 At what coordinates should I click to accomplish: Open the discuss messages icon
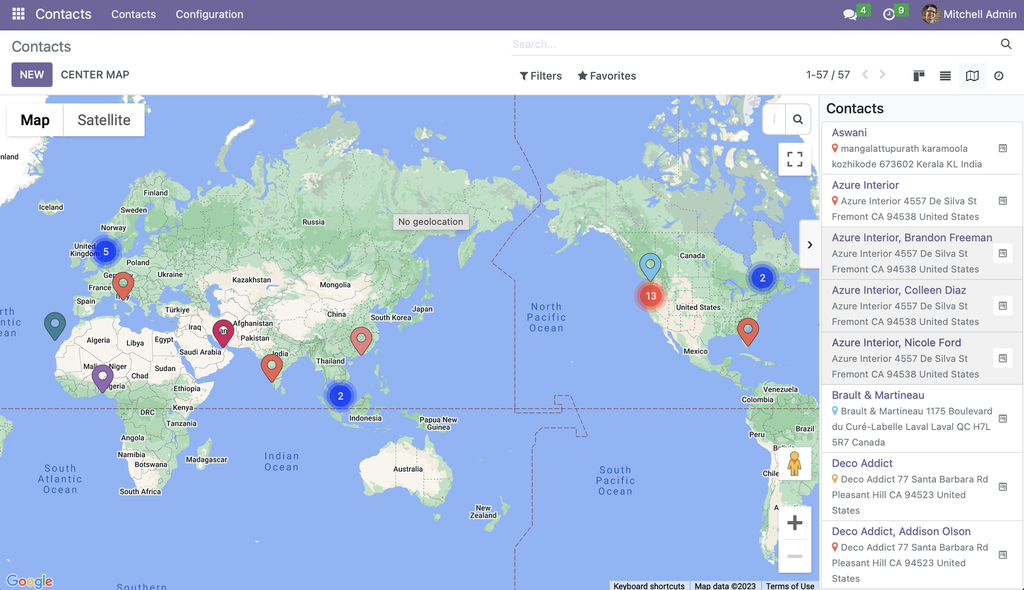coord(850,14)
